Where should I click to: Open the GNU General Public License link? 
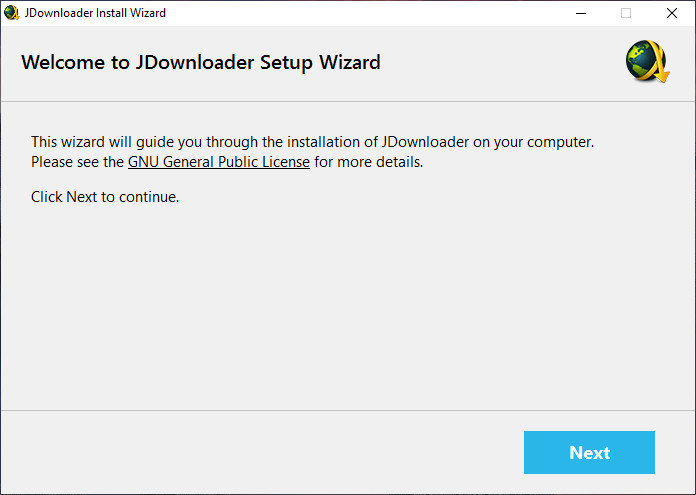pyautogui.click(x=218, y=161)
